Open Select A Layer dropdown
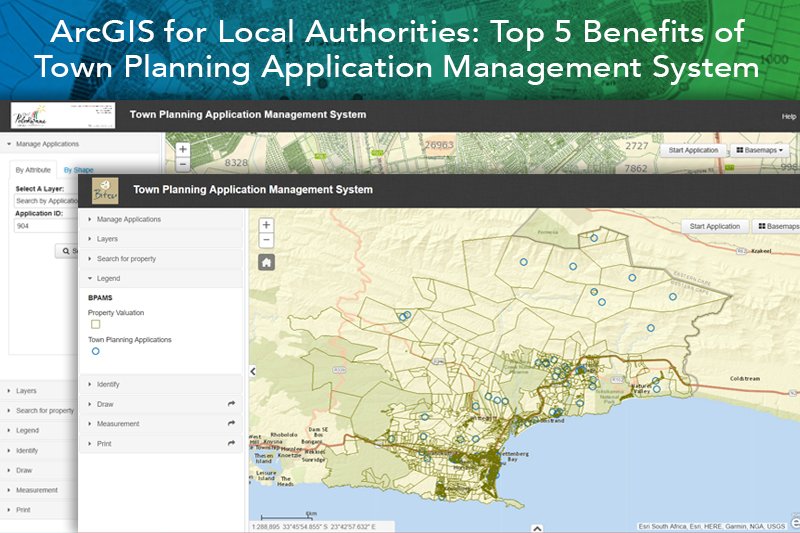This screenshot has width=800, height=533. point(46,201)
